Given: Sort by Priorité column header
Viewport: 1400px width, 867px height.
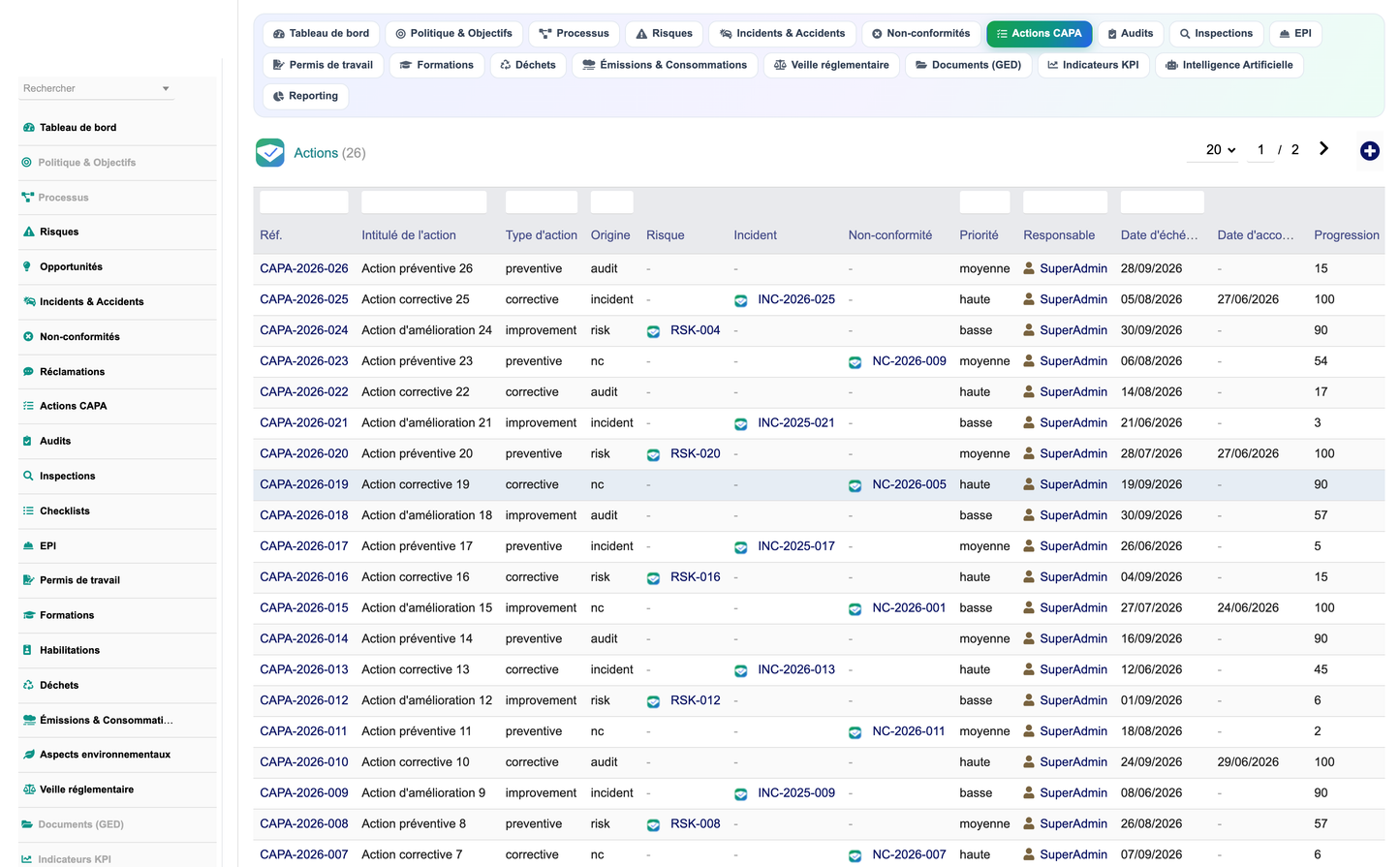Looking at the screenshot, I should (x=979, y=235).
